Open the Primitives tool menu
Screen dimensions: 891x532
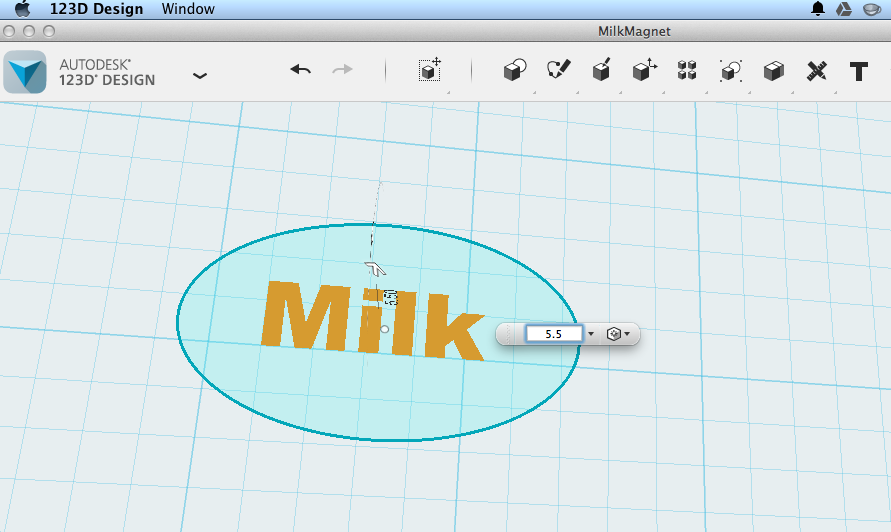(515, 70)
